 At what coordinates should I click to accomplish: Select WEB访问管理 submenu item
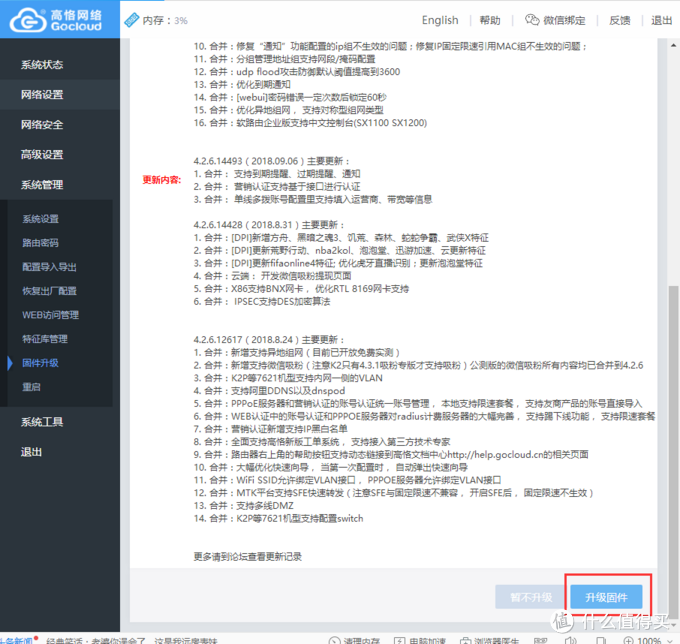pyautogui.click(x=51, y=315)
